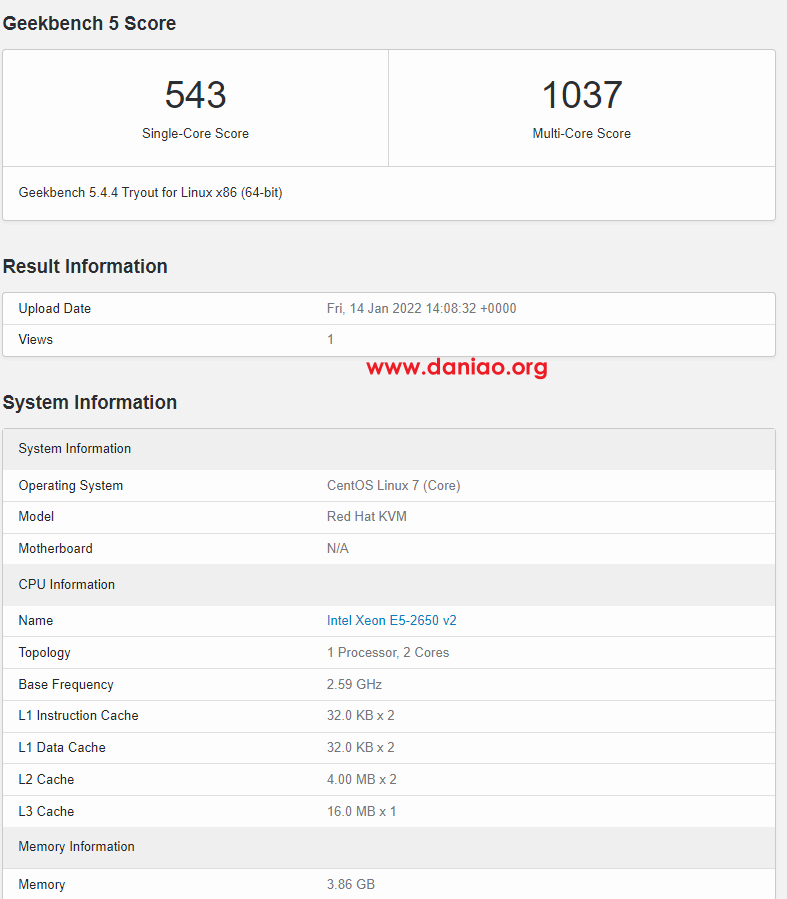Click the Name label in CPU section

[36, 620]
